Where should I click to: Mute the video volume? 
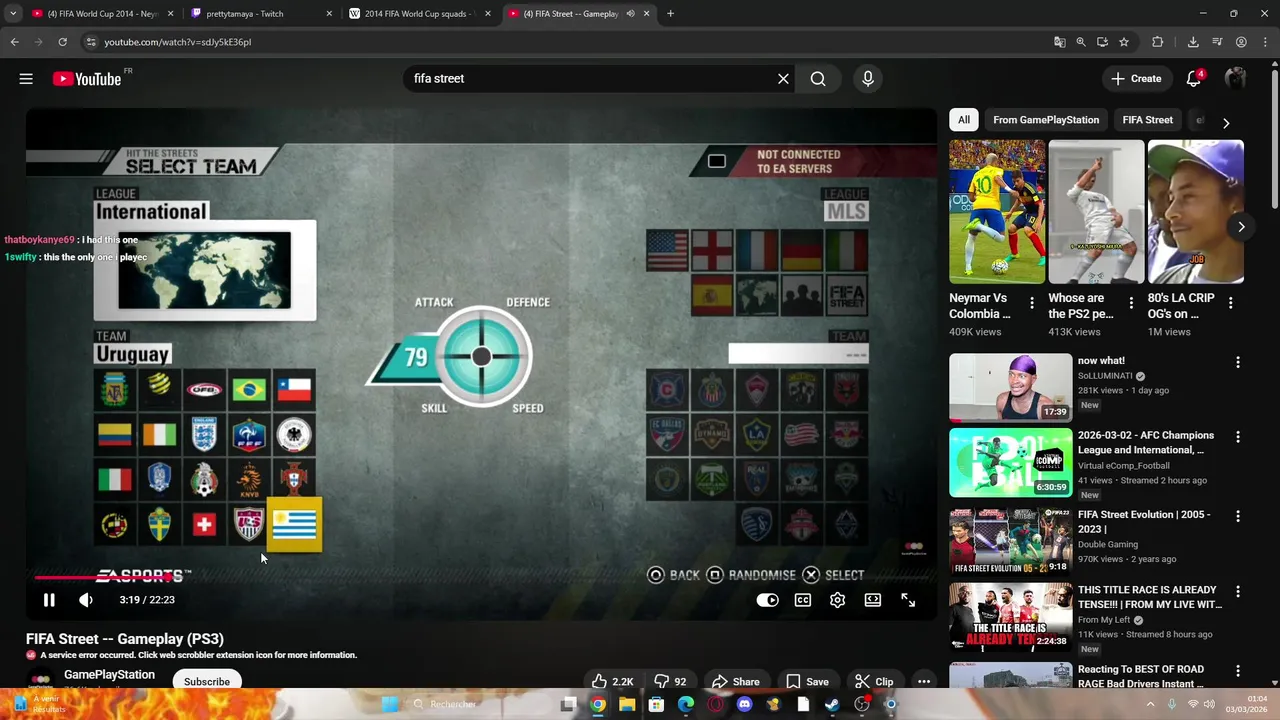pos(86,600)
